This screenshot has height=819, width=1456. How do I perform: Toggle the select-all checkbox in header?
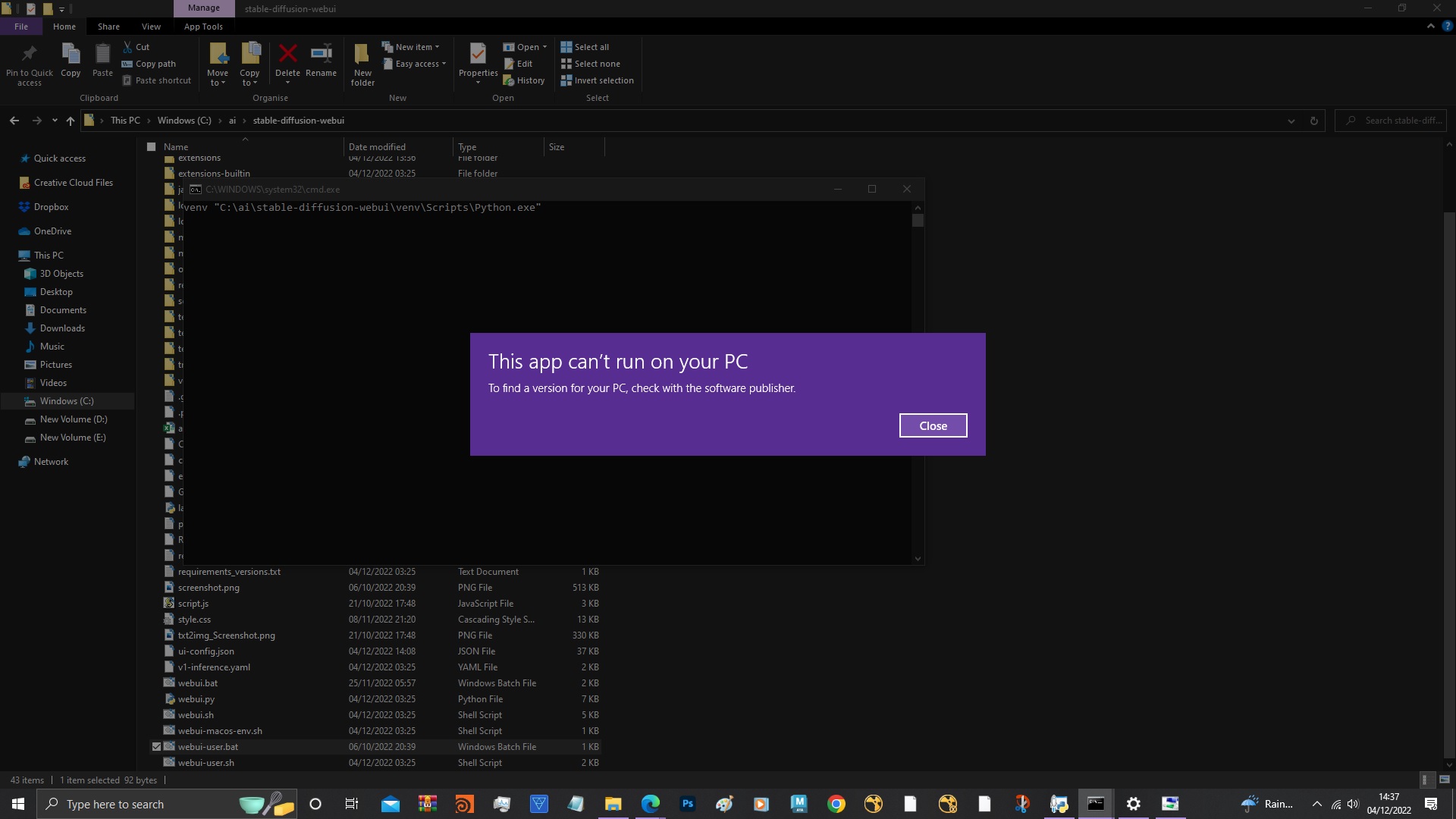(x=151, y=146)
